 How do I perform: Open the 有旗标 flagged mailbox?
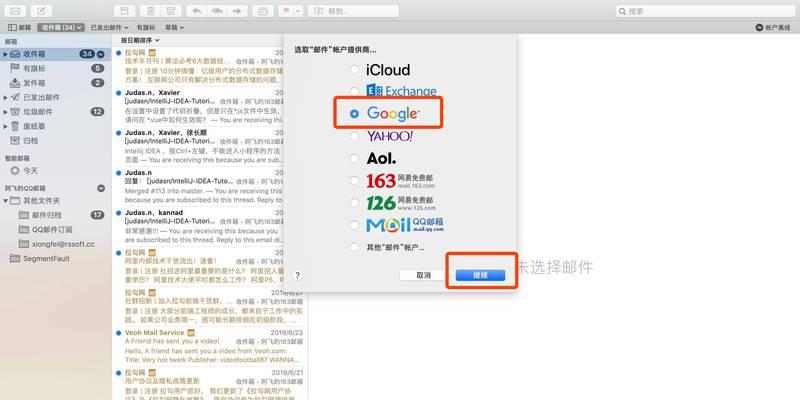(55, 68)
